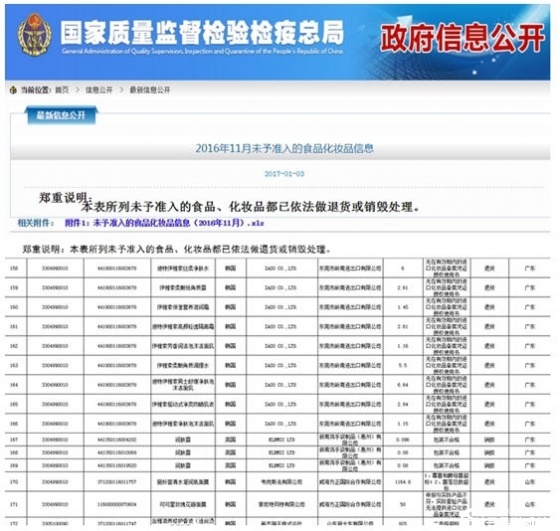
Task: Click 山东 port cell in row 170
Action: [530, 482]
